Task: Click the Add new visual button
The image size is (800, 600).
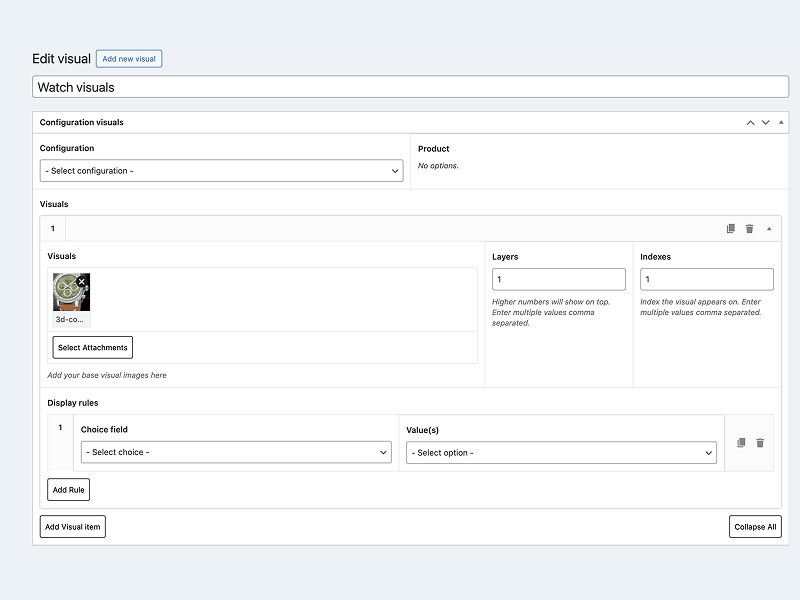Action: (129, 59)
